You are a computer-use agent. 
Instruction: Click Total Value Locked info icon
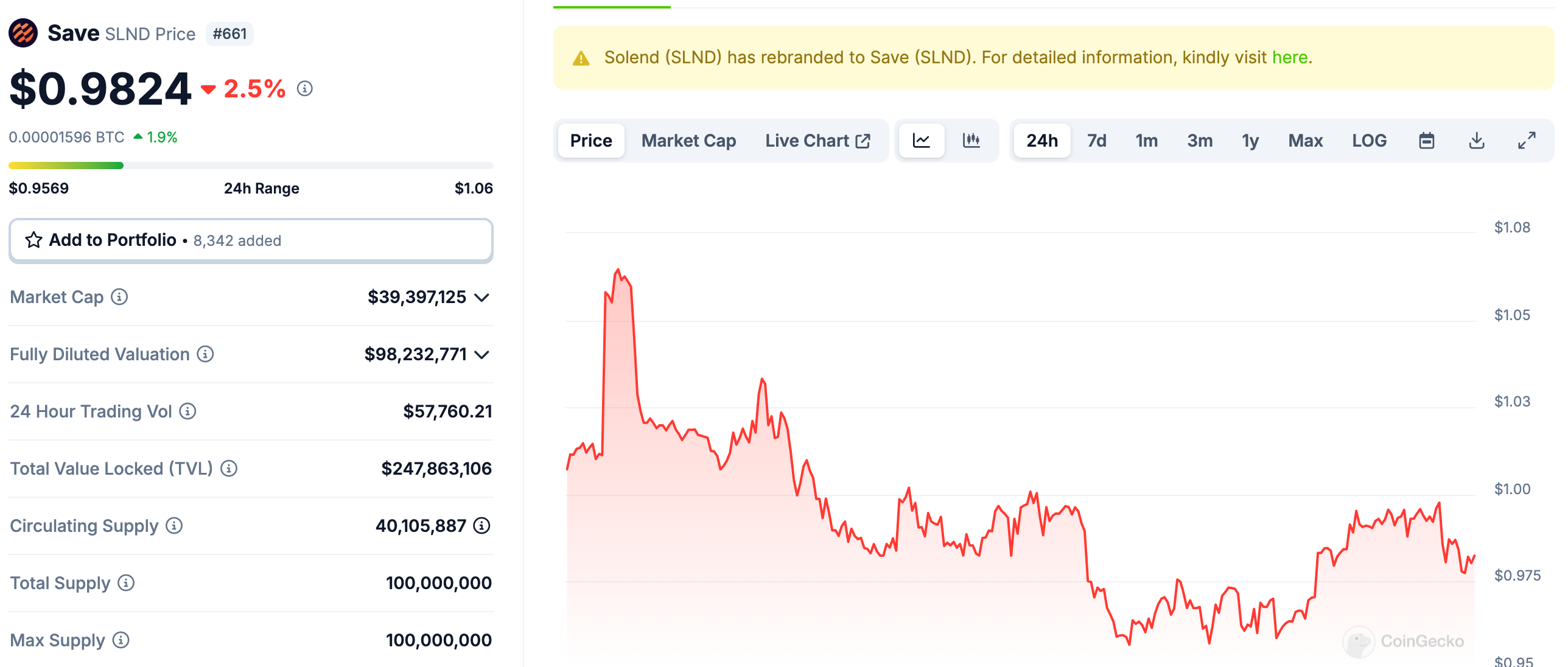[x=229, y=469]
